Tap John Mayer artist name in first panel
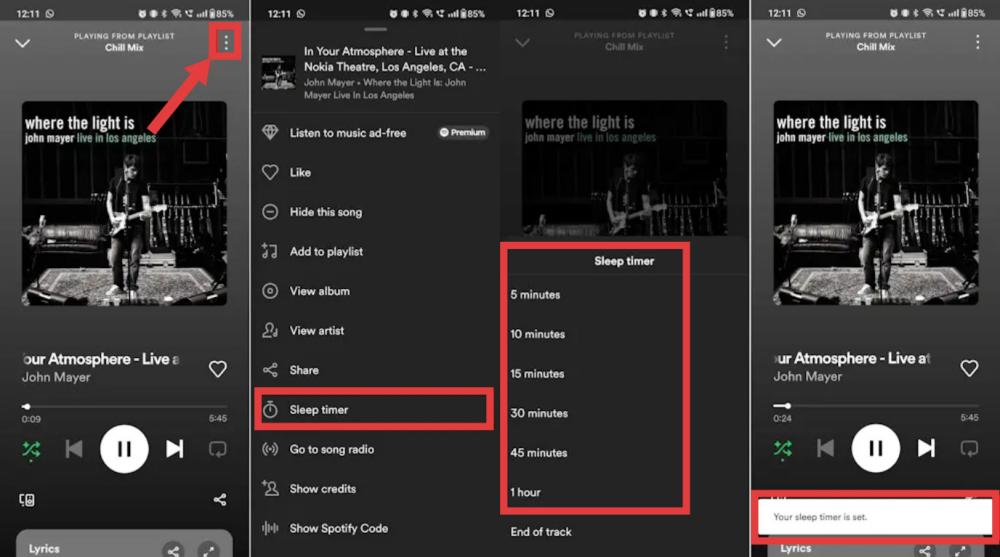The image size is (1000, 557). [56, 377]
